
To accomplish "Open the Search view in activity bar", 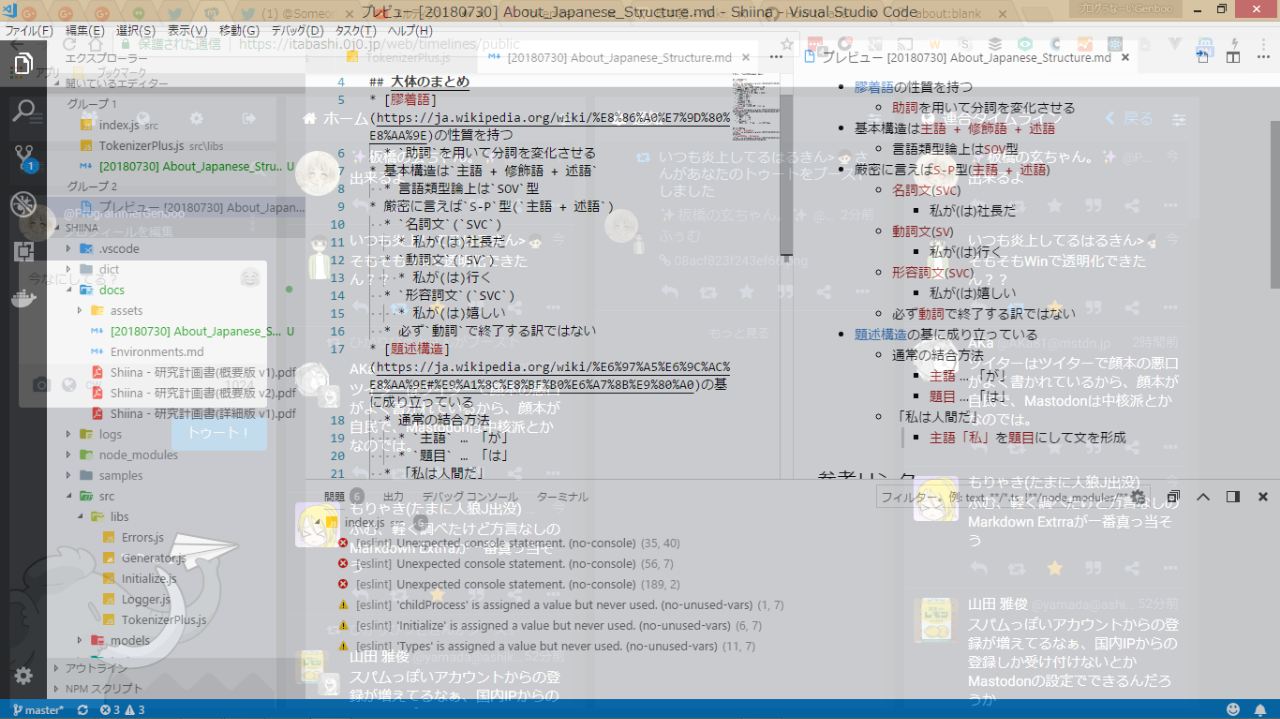I will (23, 110).
